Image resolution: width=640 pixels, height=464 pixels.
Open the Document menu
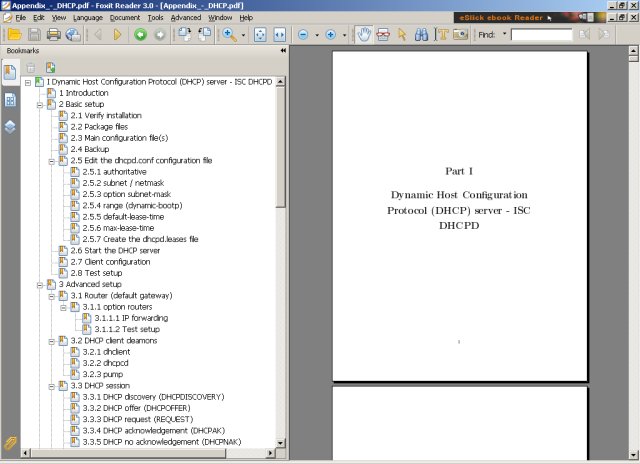124,18
